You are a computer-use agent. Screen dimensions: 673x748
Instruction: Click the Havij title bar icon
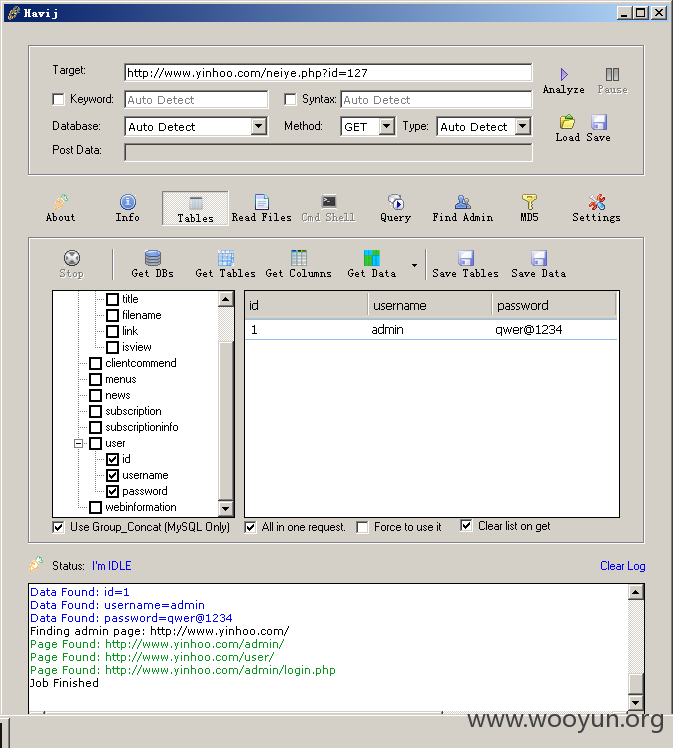[x=14, y=12]
